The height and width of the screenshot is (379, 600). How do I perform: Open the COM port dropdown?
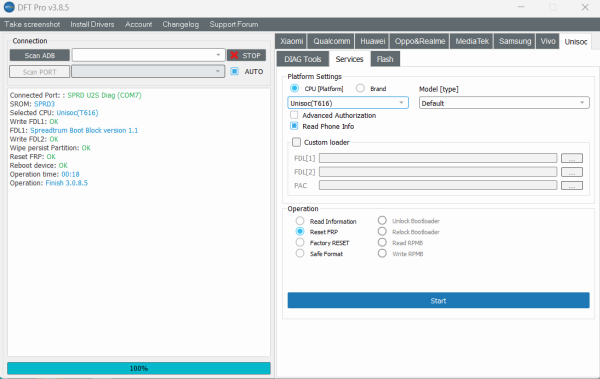pyautogui.click(x=148, y=72)
